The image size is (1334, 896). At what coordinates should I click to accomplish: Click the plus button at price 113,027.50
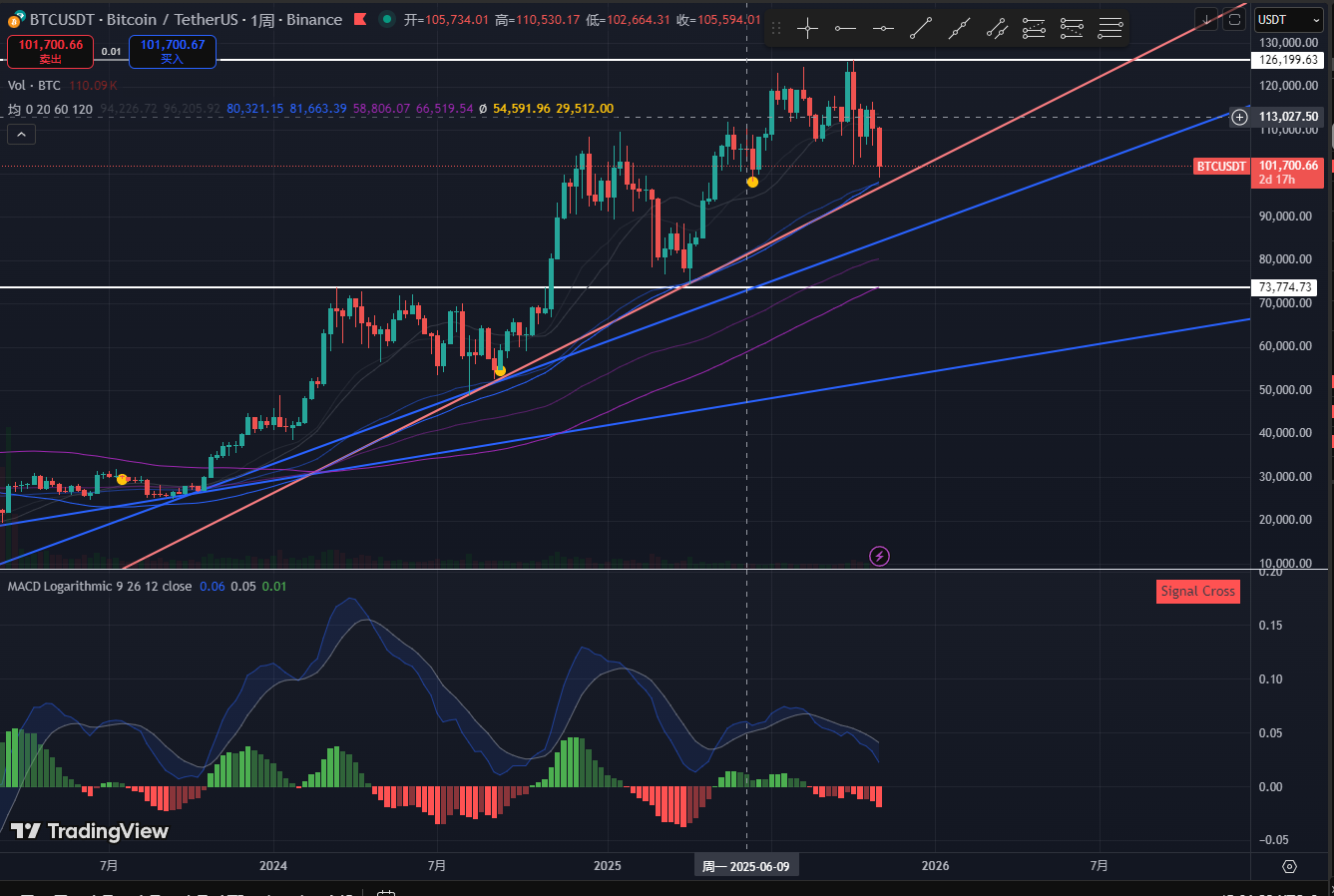(1239, 117)
